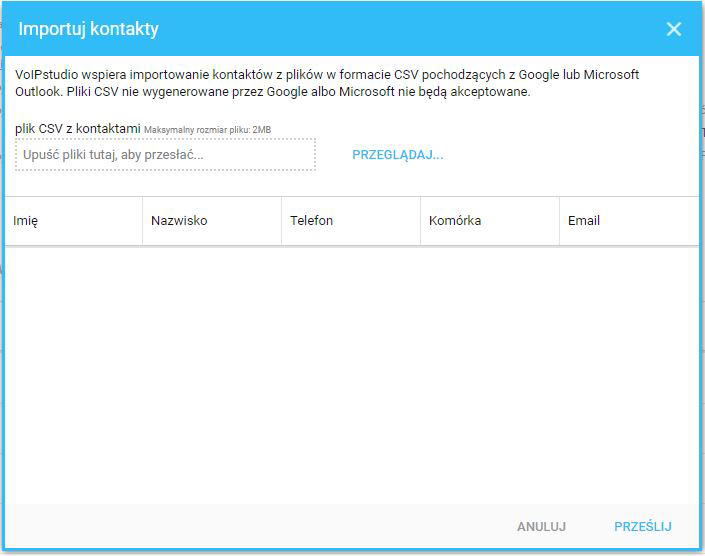Select the Imię column header
Viewport: 705px width, 556px height.
click(26, 221)
